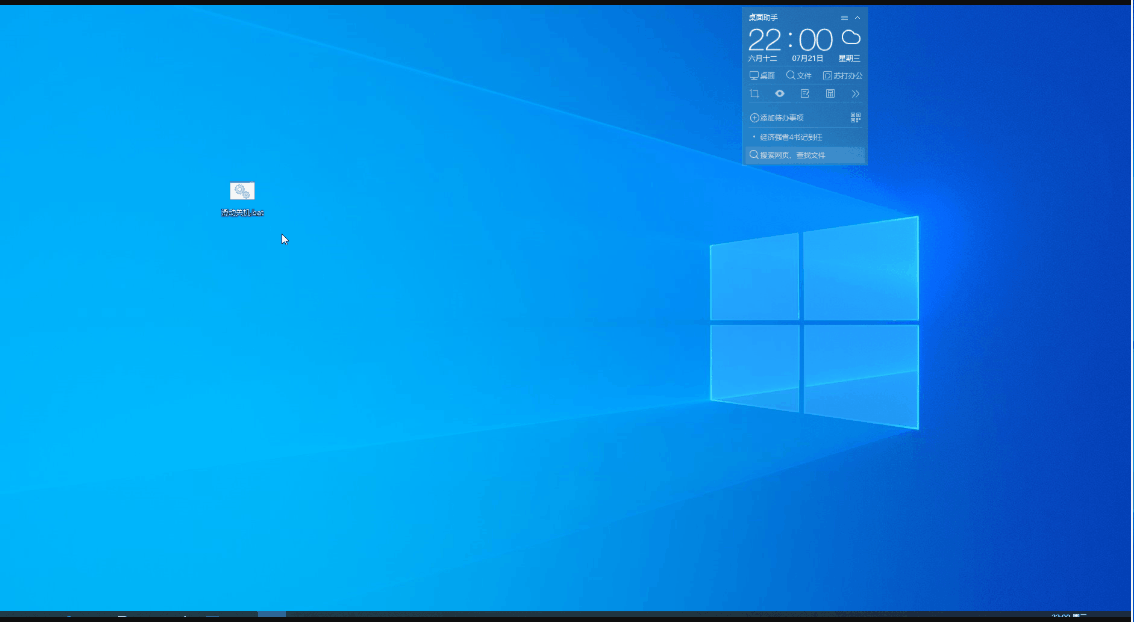Screen dimensions: 1134x622
Task: Click 添加待办事项 to add a to-do item
Action: tap(777, 117)
